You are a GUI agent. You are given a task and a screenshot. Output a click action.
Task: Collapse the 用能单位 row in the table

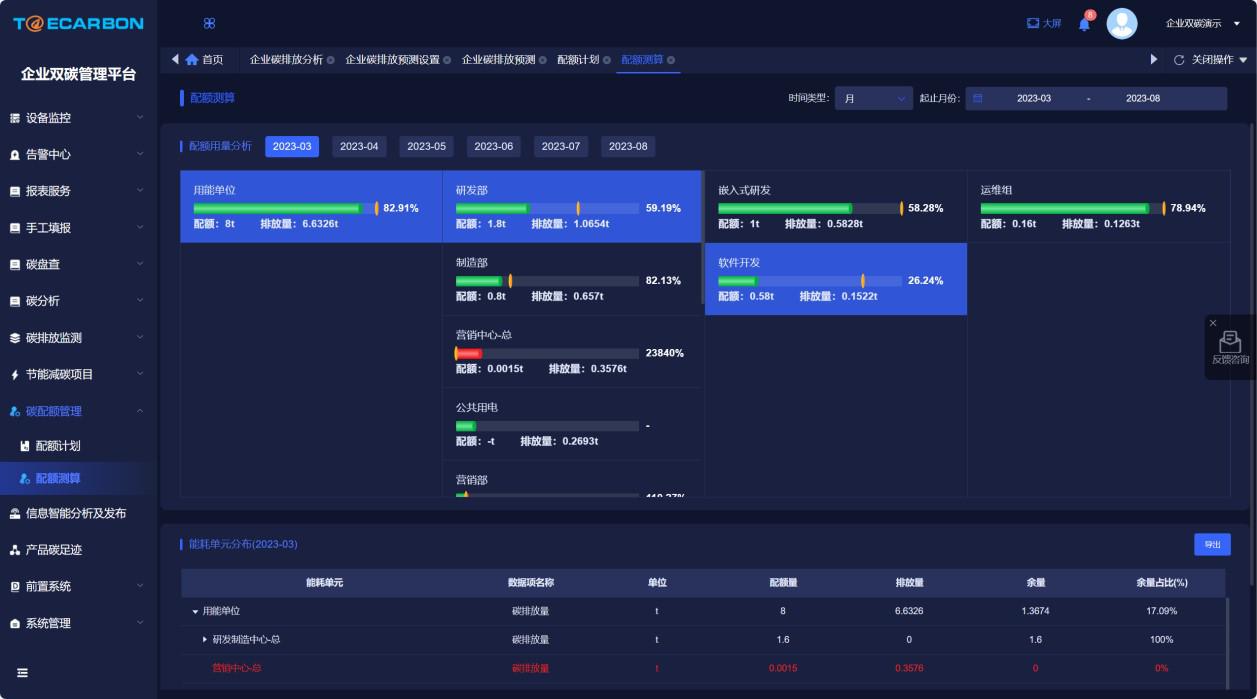click(x=195, y=611)
